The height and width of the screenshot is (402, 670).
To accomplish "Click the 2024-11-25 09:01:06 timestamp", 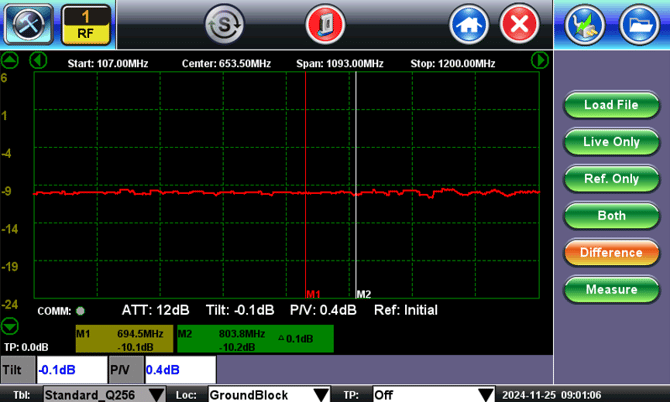I will 552,395.
